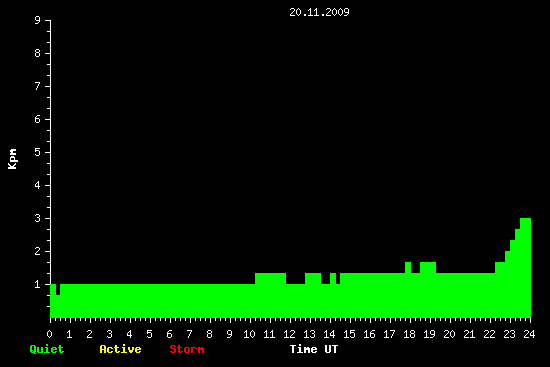550x367 pixels.
Task: Click the 3 on the Kpm axis
Action: point(38,218)
